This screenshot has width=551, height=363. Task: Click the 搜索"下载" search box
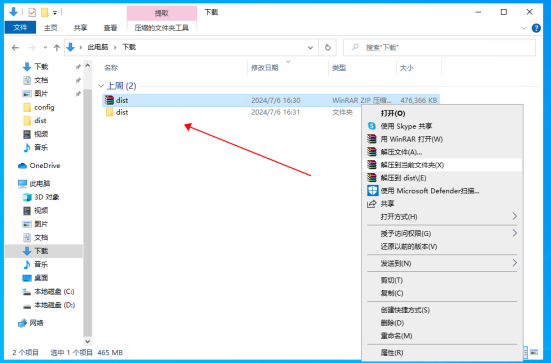(439, 47)
